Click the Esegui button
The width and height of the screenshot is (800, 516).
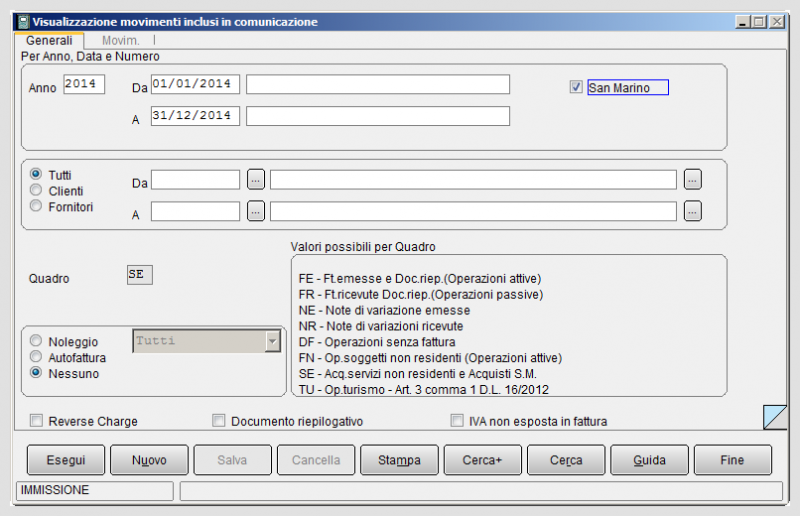pos(66,460)
